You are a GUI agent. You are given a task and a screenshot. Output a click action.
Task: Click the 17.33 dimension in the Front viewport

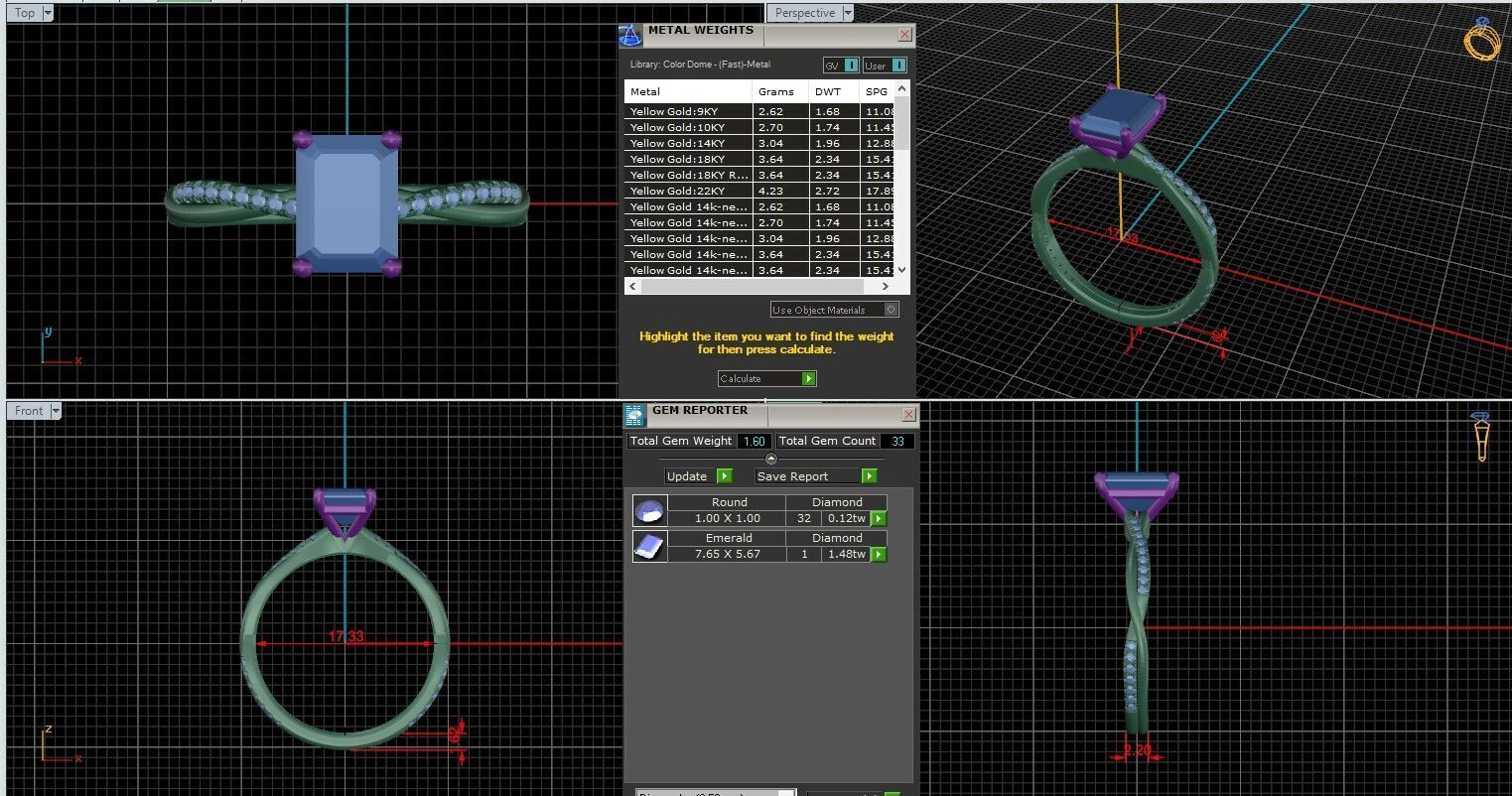tap(345, 636)
